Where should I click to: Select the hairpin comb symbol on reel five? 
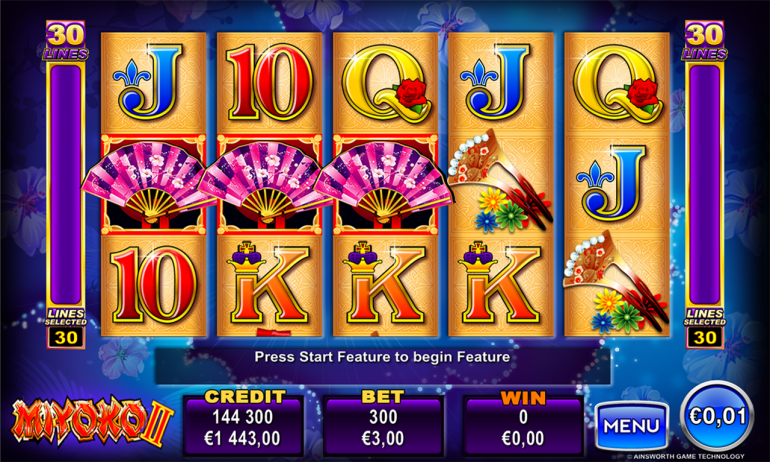[617, 284]
